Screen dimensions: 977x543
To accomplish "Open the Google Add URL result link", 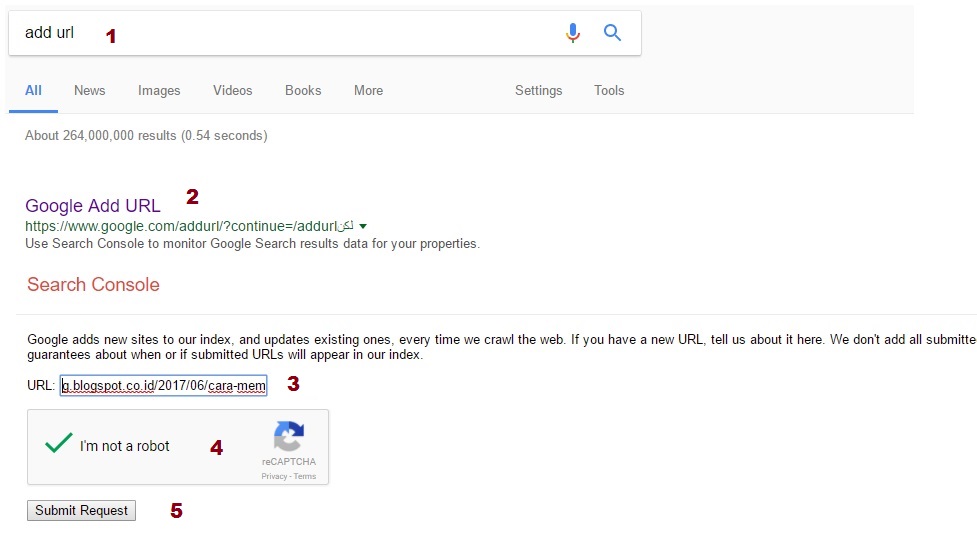I will pyautogui.click(x=93, y=205).
